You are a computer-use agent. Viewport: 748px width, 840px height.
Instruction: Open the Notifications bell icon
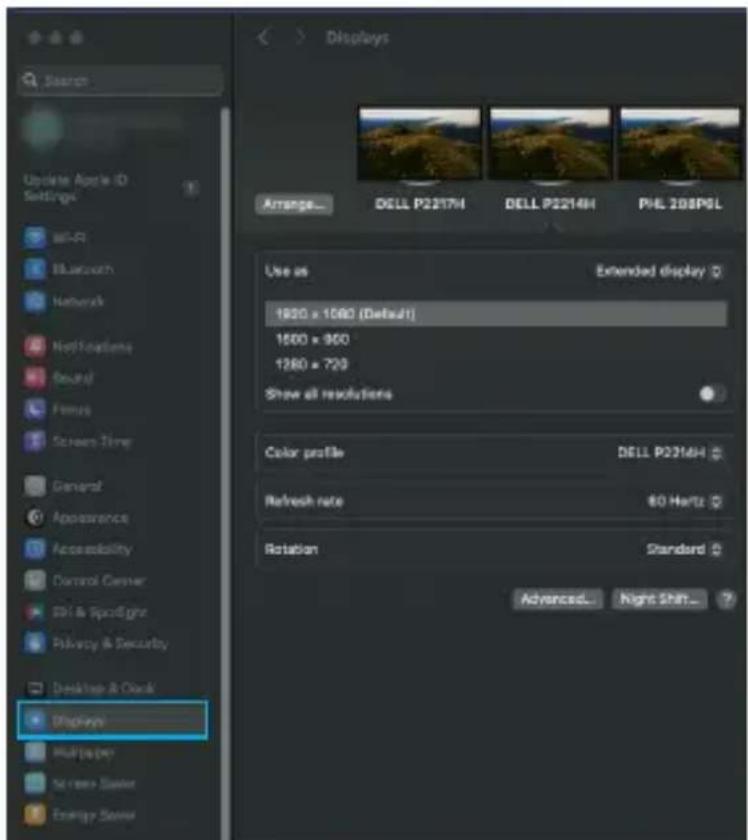[x=35, y=347]
